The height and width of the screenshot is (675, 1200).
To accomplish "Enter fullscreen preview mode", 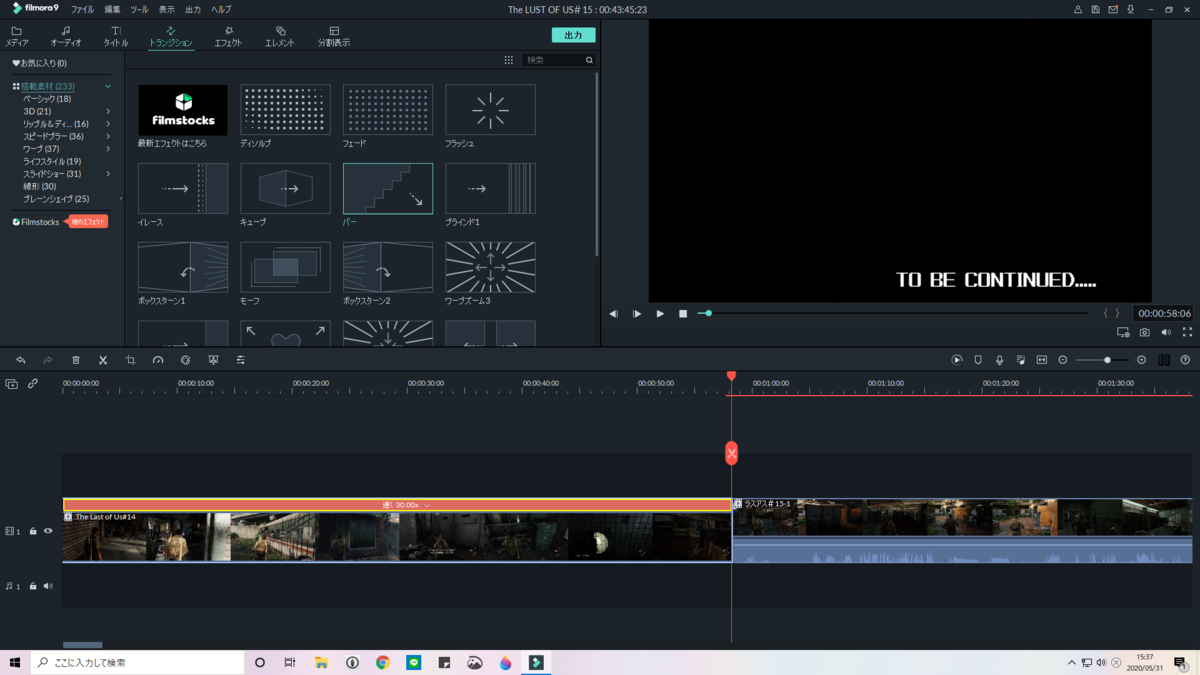I will tap(1187, 332).
